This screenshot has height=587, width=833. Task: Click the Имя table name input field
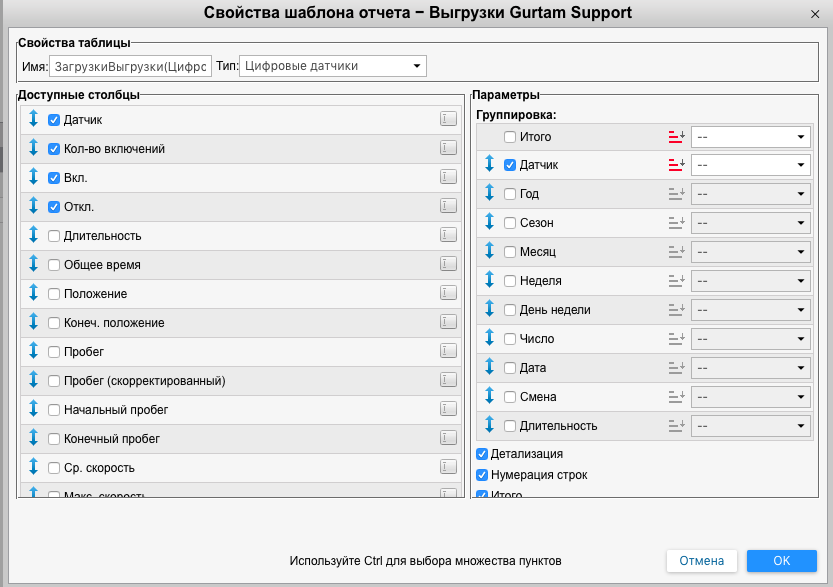point(130,67)
